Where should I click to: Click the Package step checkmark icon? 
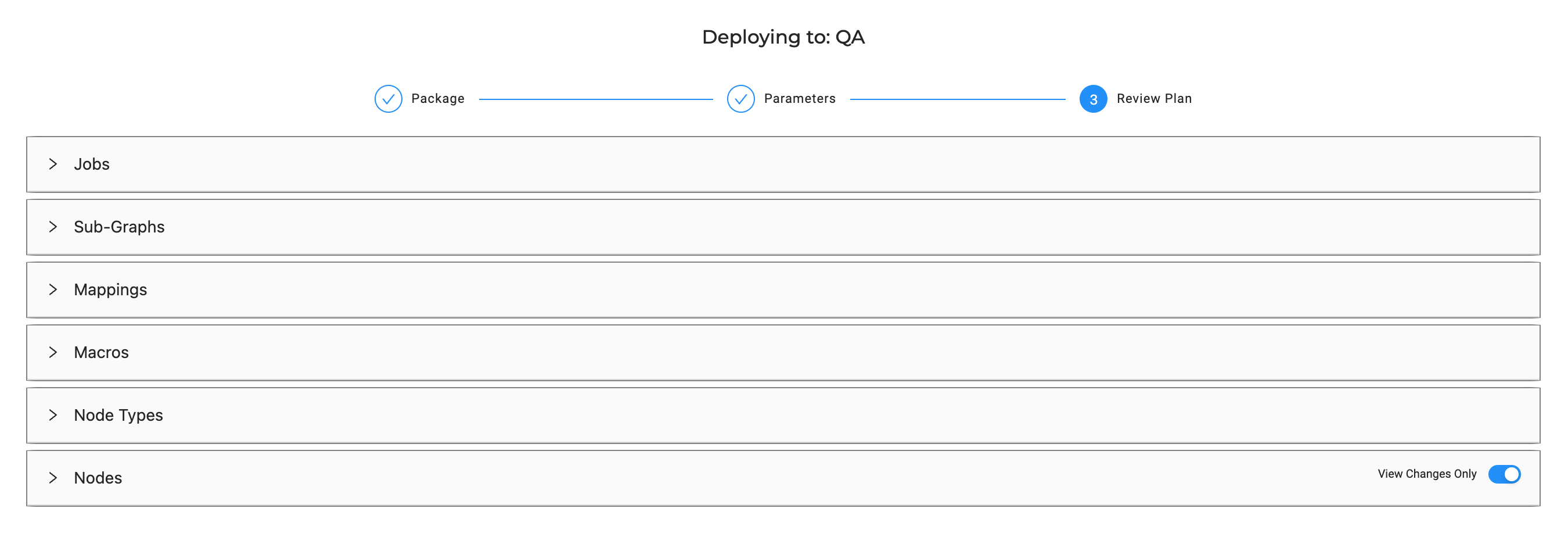tap(388, 99)
